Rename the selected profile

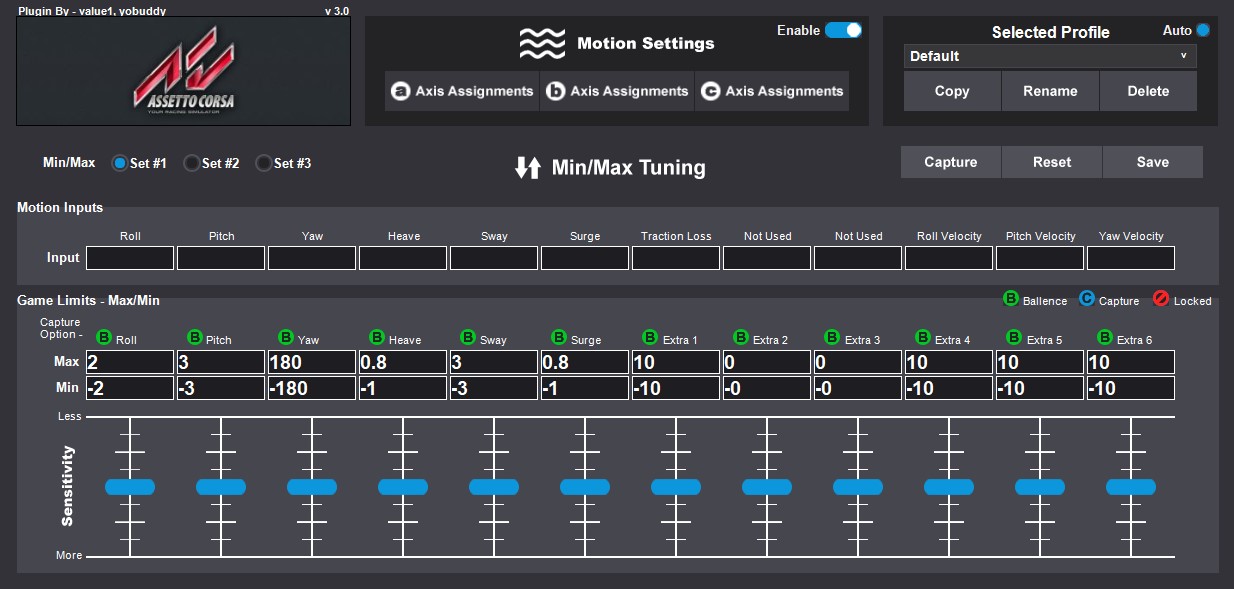1050,91
